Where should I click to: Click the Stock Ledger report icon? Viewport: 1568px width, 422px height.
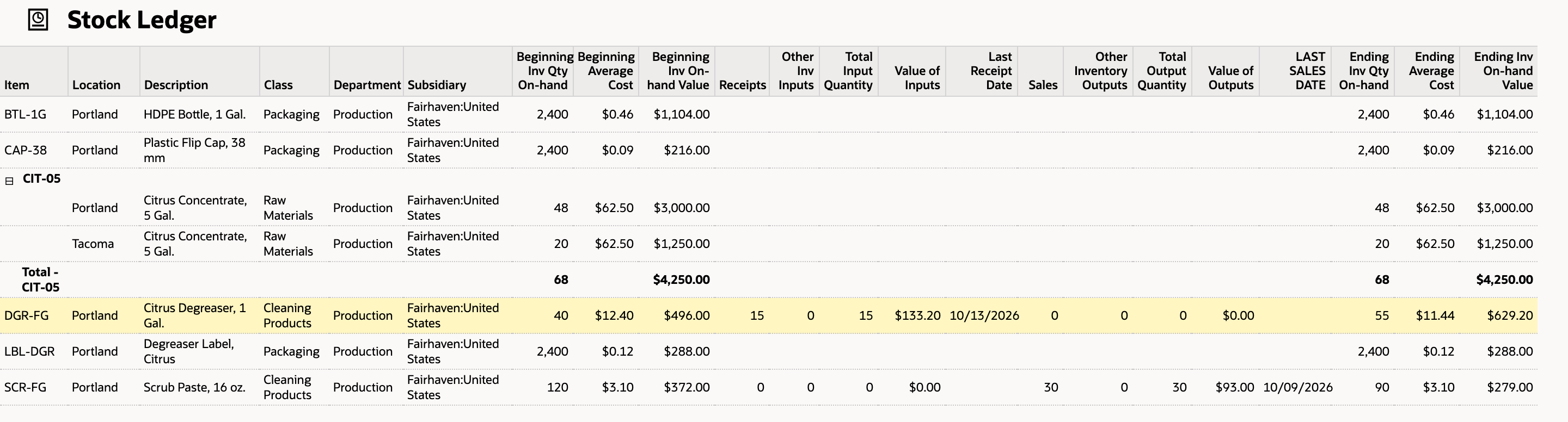[38, 20]
